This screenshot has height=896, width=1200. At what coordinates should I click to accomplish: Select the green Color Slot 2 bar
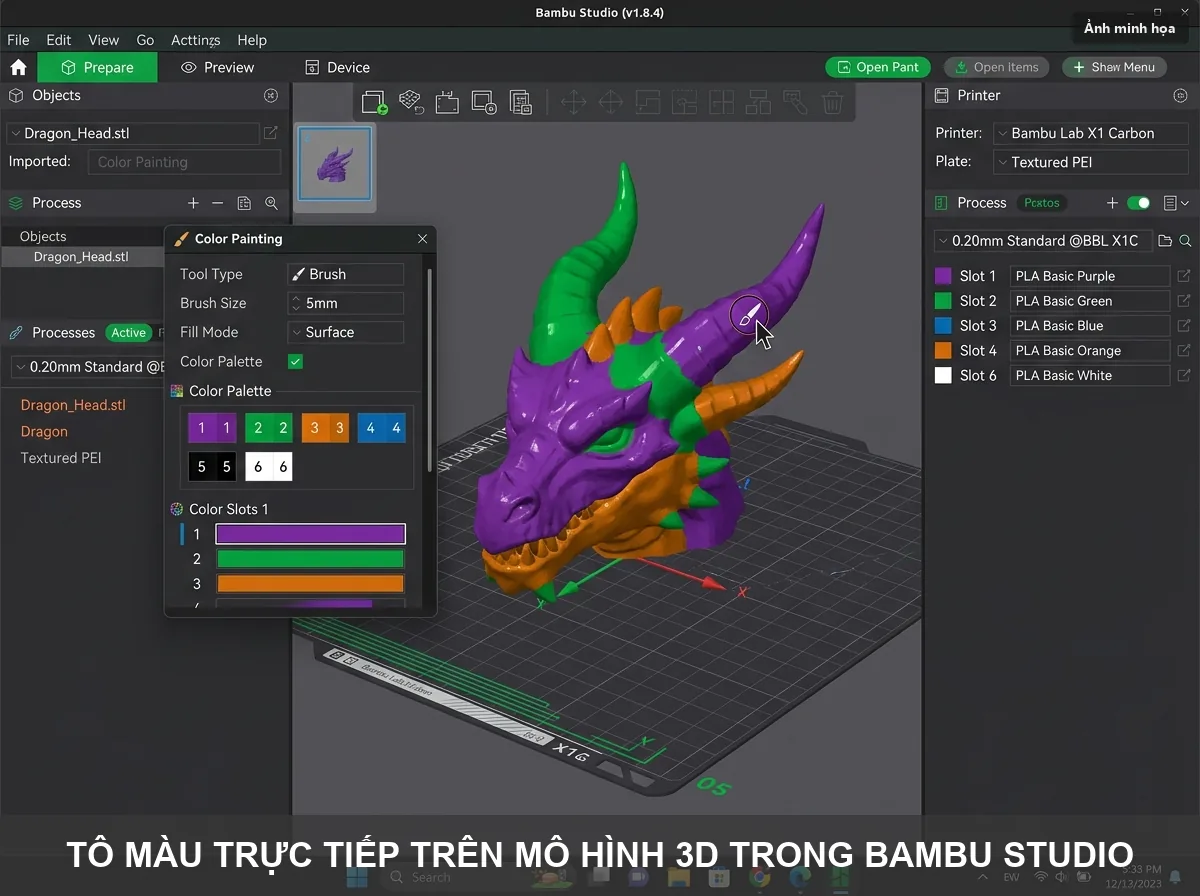(x=310, y=559)
